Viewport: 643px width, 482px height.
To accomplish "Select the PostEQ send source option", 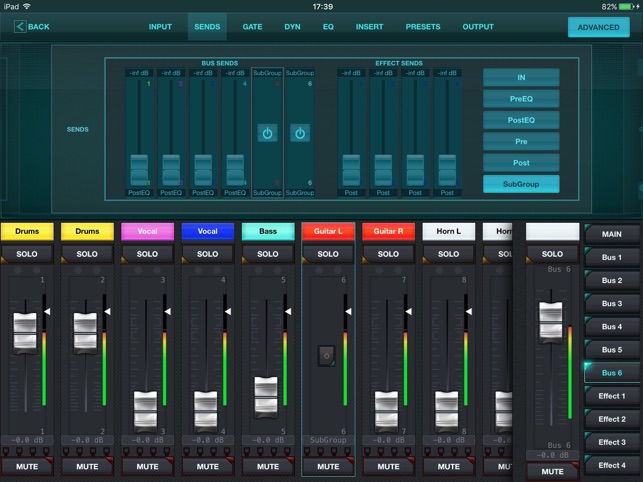I will pos(521,120).
